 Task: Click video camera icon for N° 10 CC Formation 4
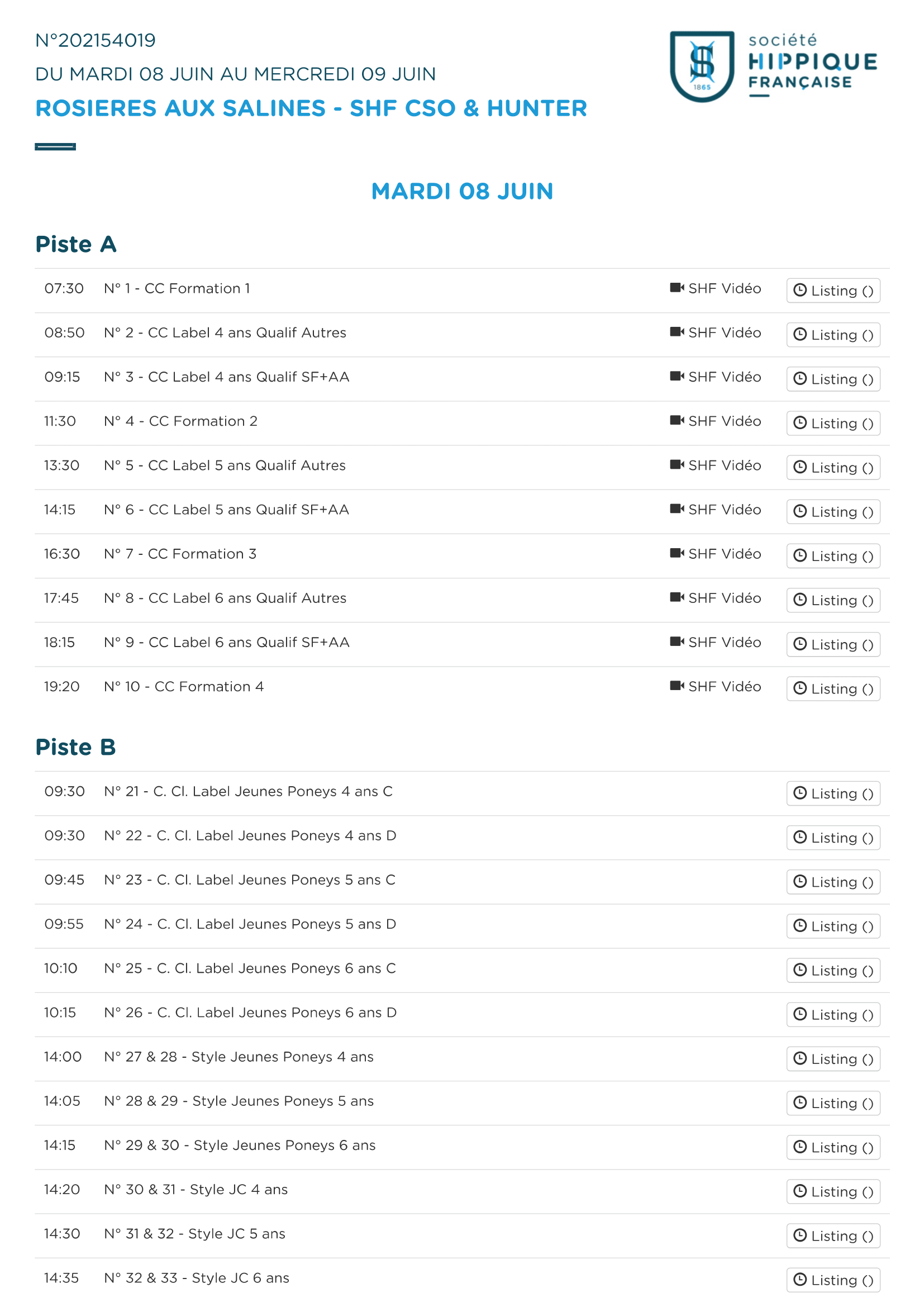tap(677, 686)
